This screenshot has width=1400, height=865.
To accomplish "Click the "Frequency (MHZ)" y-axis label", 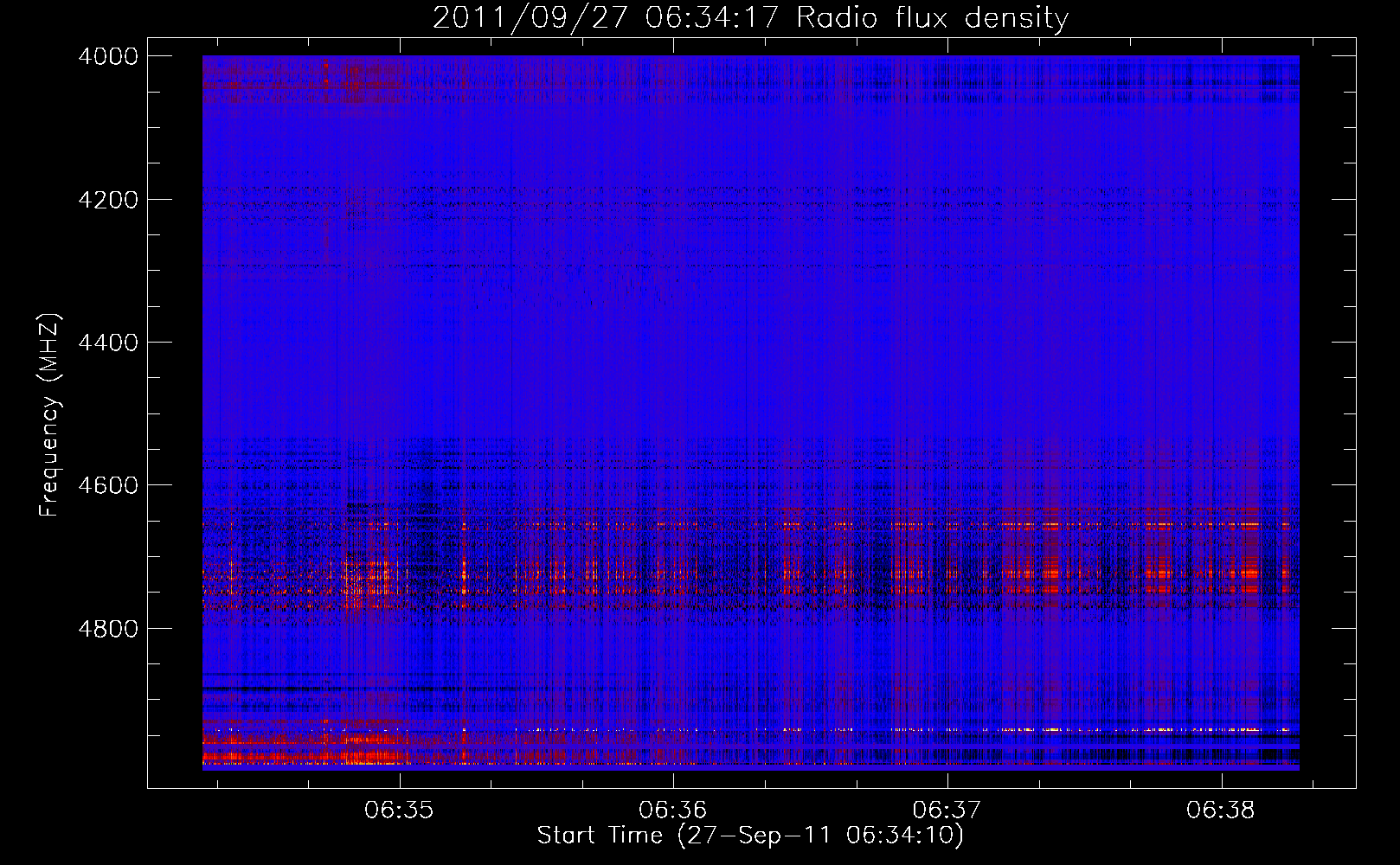I will [x=49, y=415].
